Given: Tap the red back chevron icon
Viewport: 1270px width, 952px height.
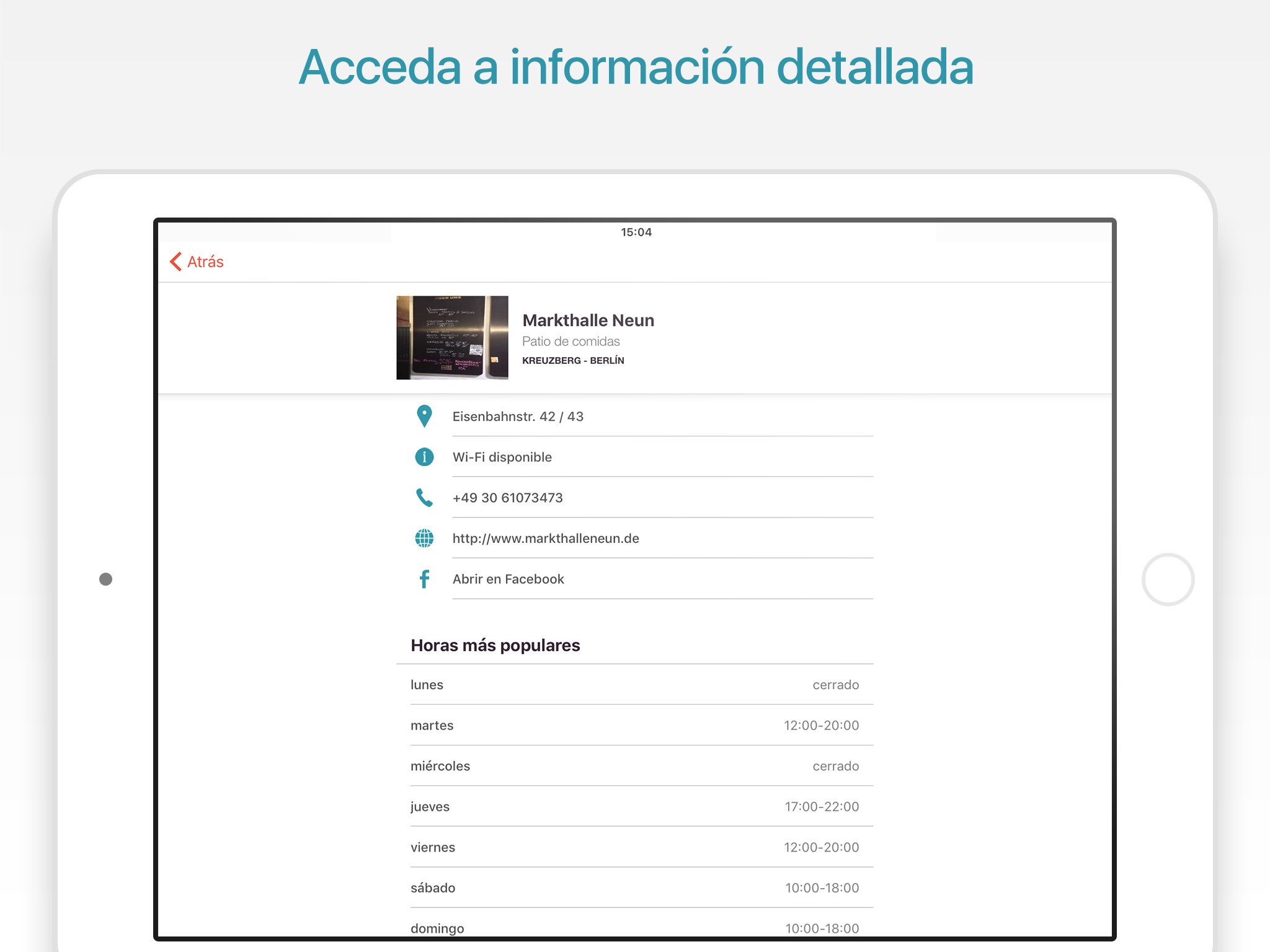Looking at the screenshot, I should [175, 262].
